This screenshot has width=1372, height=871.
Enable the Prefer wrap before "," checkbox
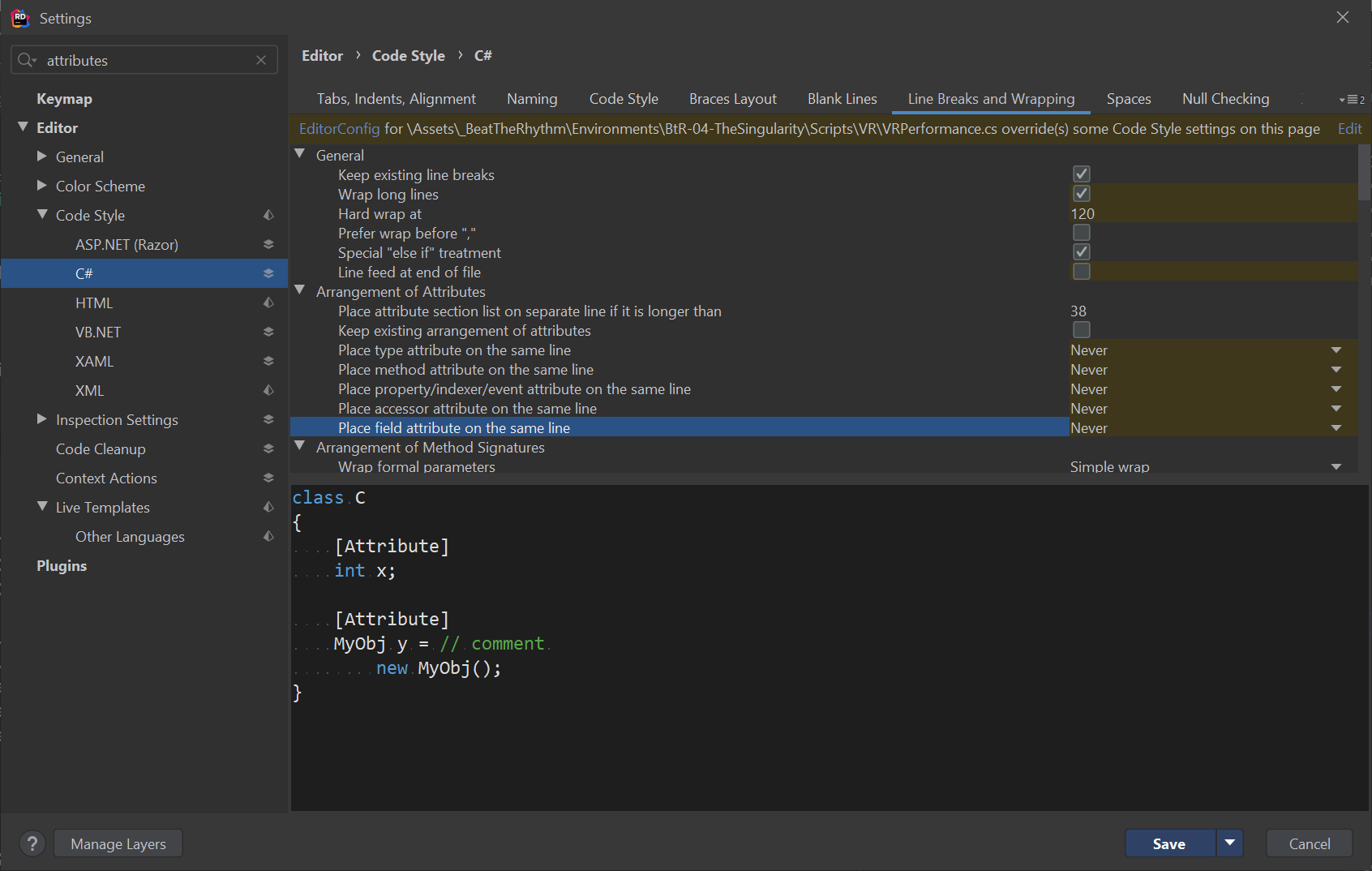[x=1082, y=232]
